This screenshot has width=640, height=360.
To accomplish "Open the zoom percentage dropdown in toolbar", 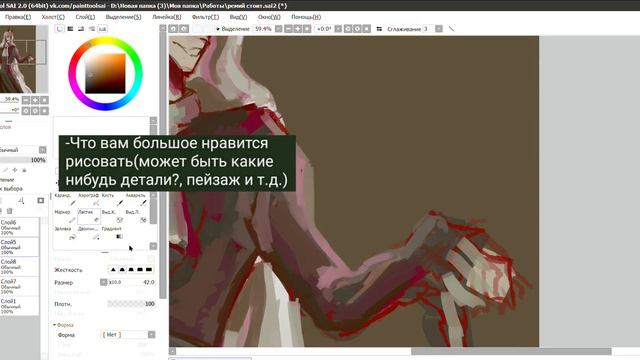I will [278, 29].
